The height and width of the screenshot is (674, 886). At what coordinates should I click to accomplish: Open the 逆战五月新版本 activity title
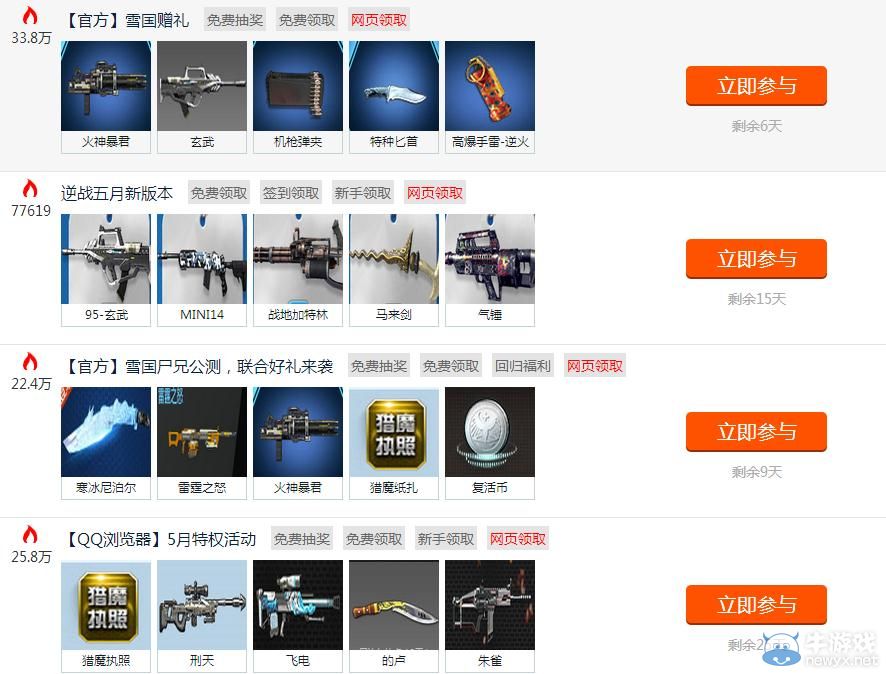point(117,193)
